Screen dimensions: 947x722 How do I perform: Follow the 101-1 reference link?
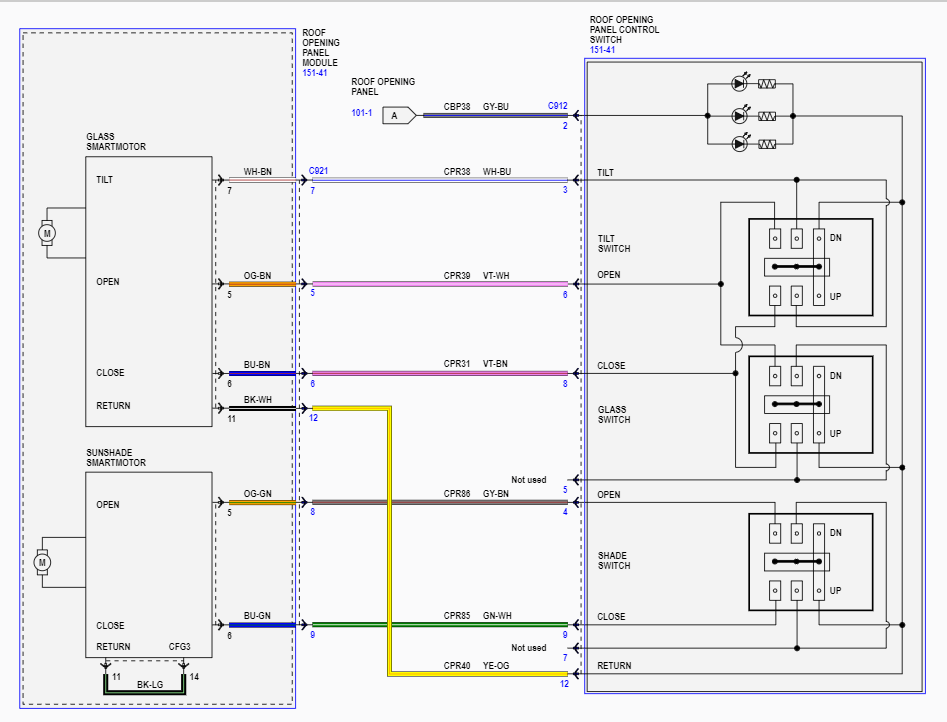[x=362, y=114]
